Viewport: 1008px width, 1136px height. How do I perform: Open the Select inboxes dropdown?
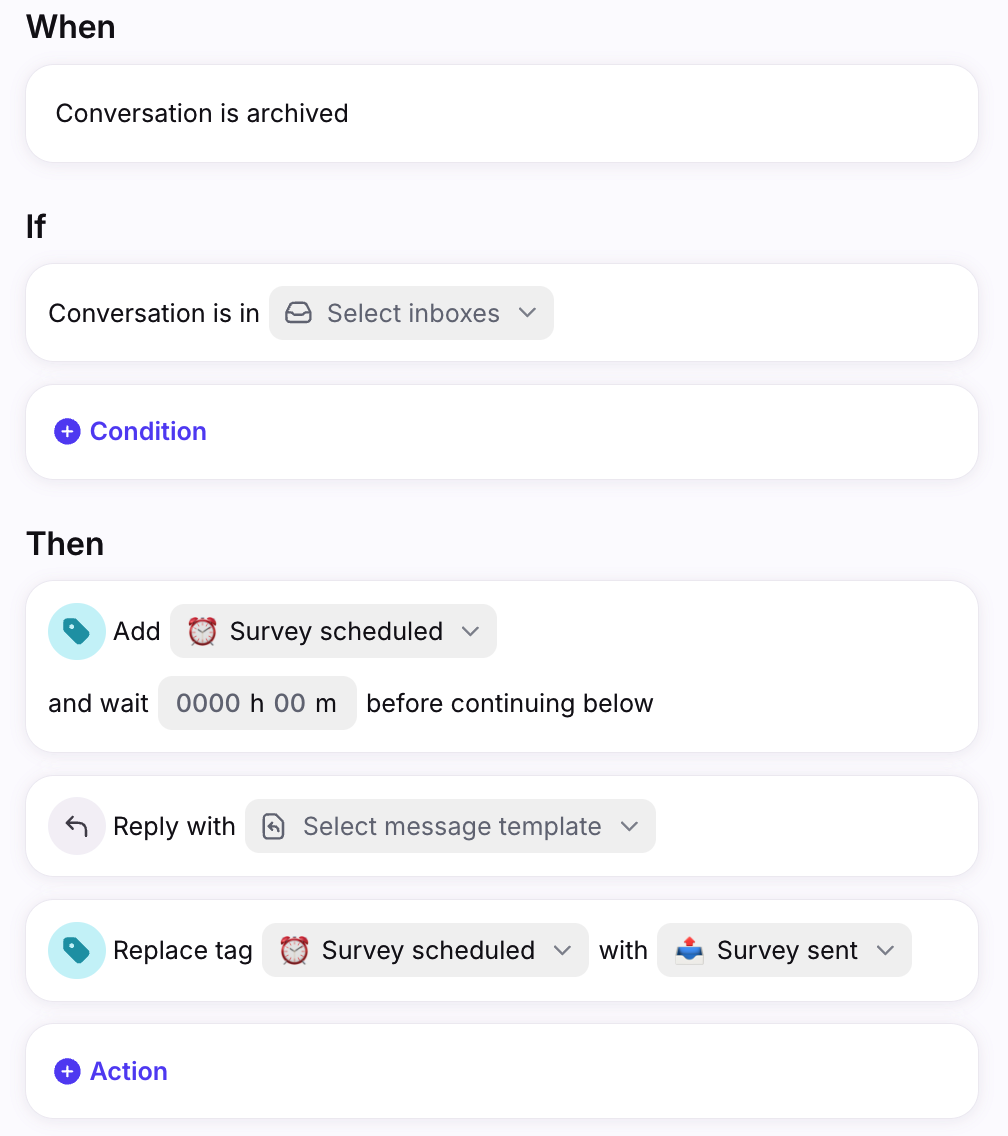412,313
